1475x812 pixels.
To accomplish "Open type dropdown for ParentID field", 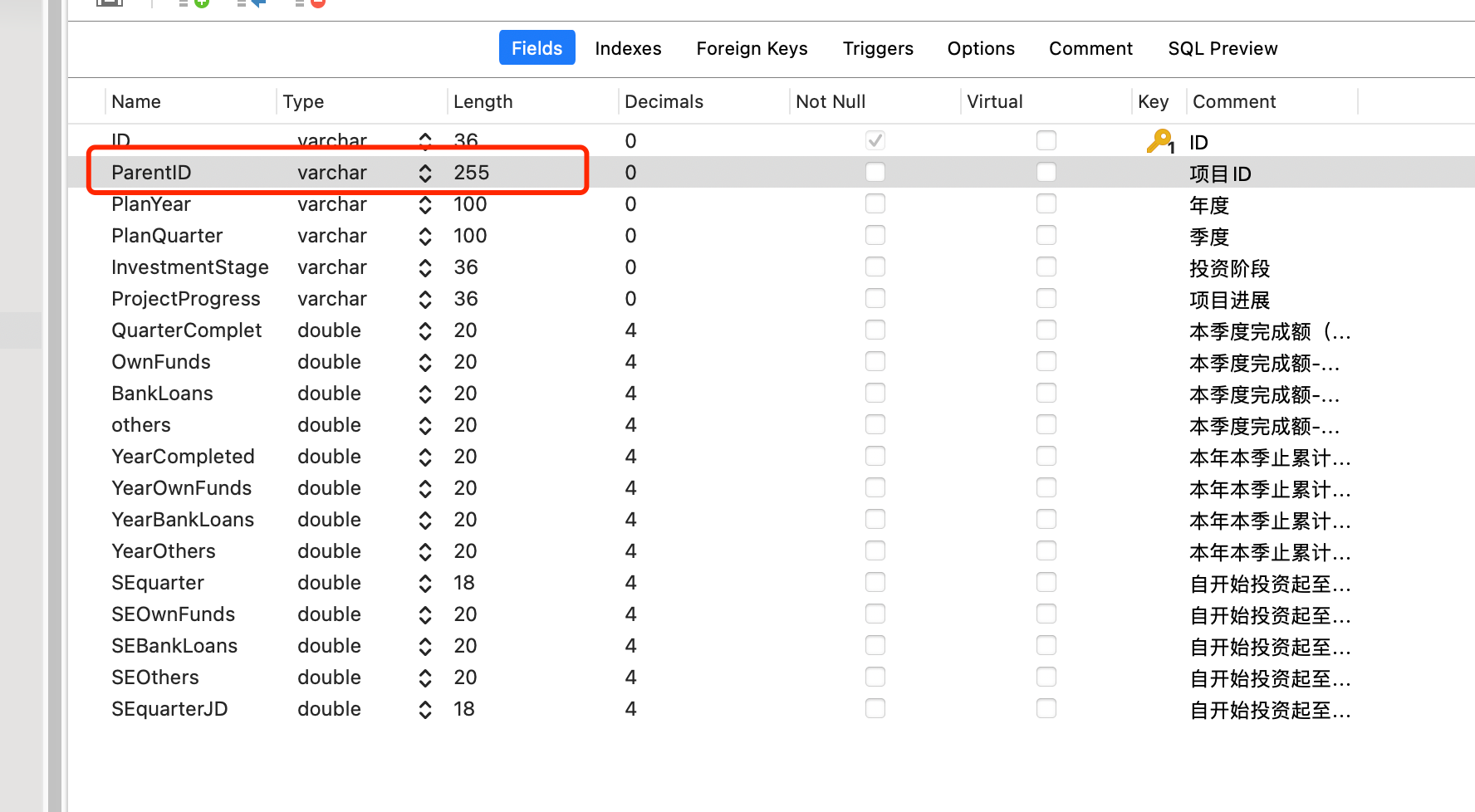I will [424, 173].
